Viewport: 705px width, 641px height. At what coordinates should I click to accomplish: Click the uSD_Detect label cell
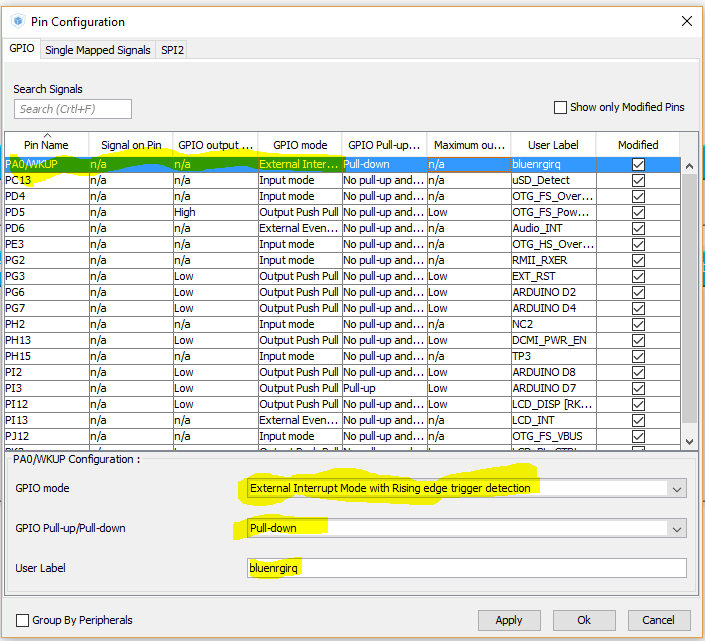(x=553, y=180)
